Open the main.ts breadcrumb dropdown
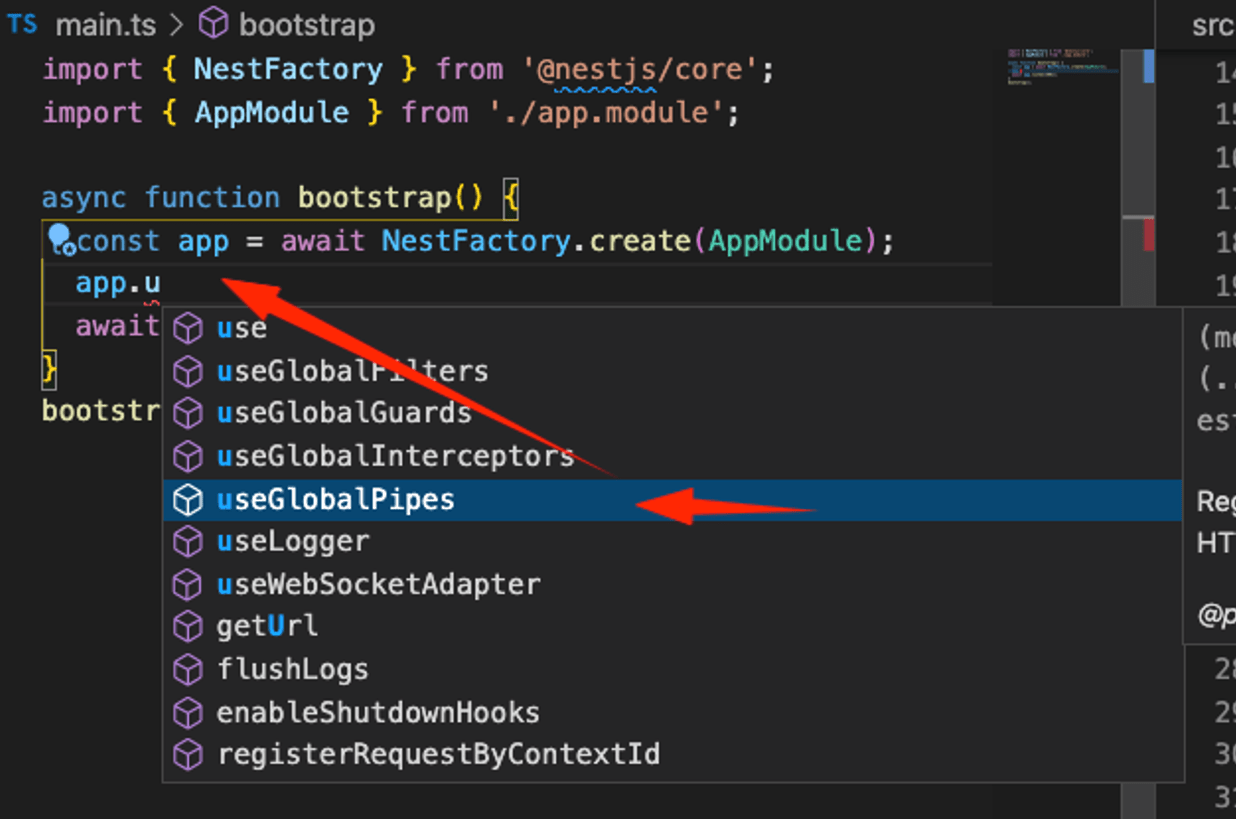Viewport: 1236px width, 819px height. [106, 24]
